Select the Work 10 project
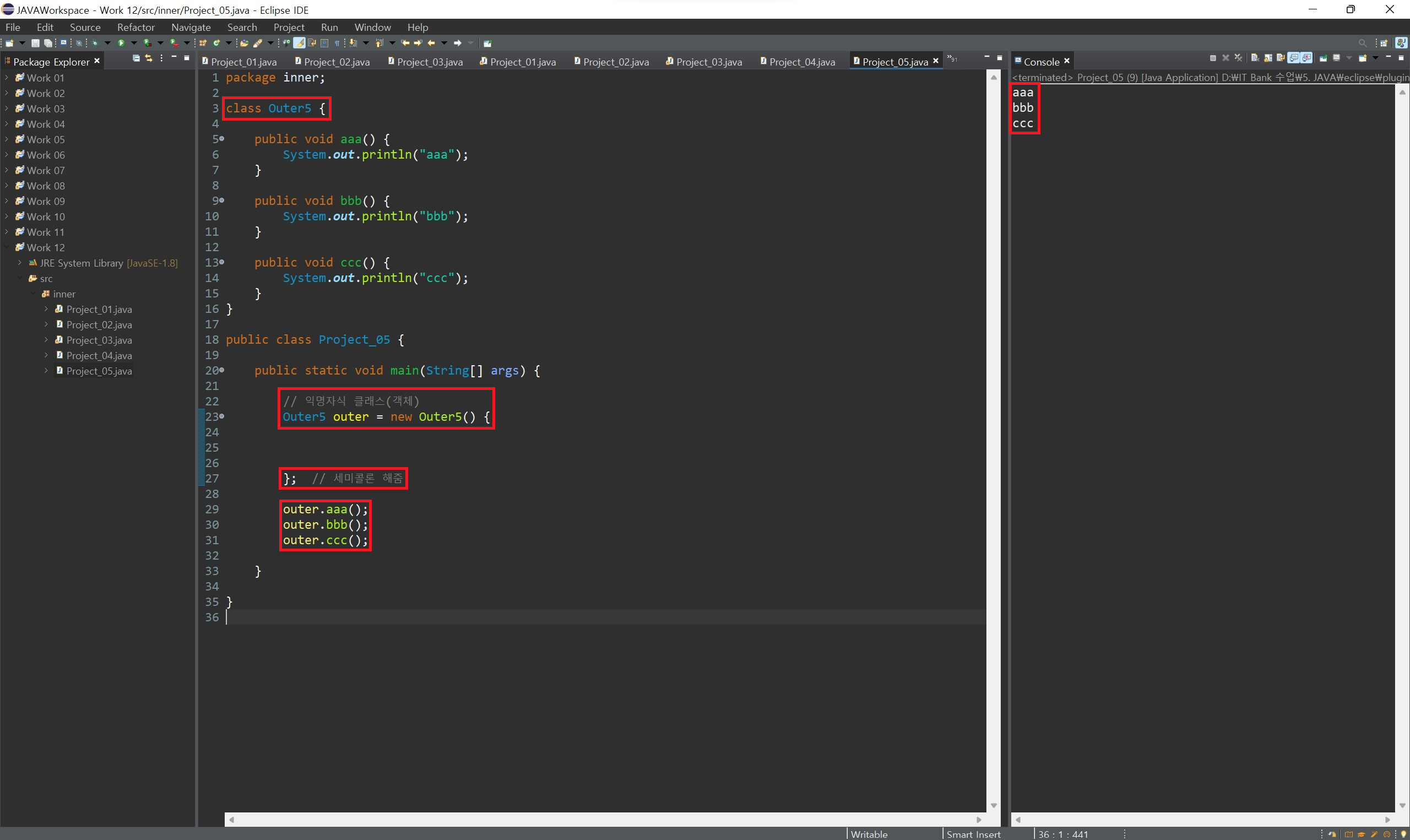The image size is (1410, 840). [x=45, y=216]
